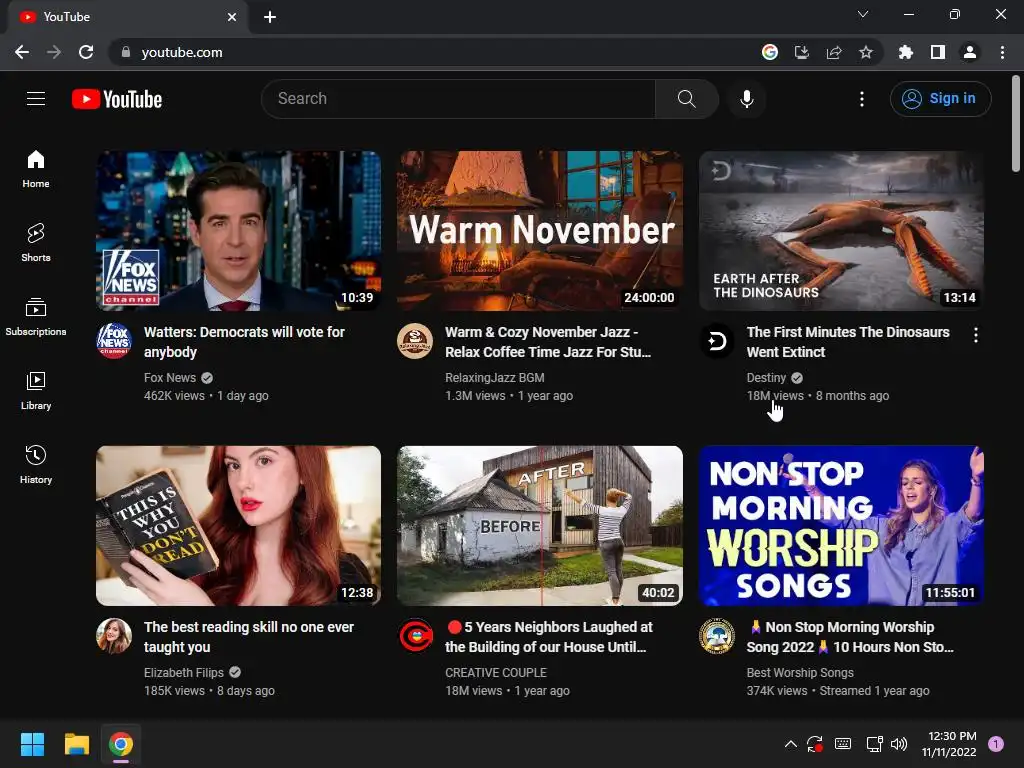Open the 'This is why you don't read' thumbnail
Viewport: 1024px width, 768px height.
(x=238, y=526)
